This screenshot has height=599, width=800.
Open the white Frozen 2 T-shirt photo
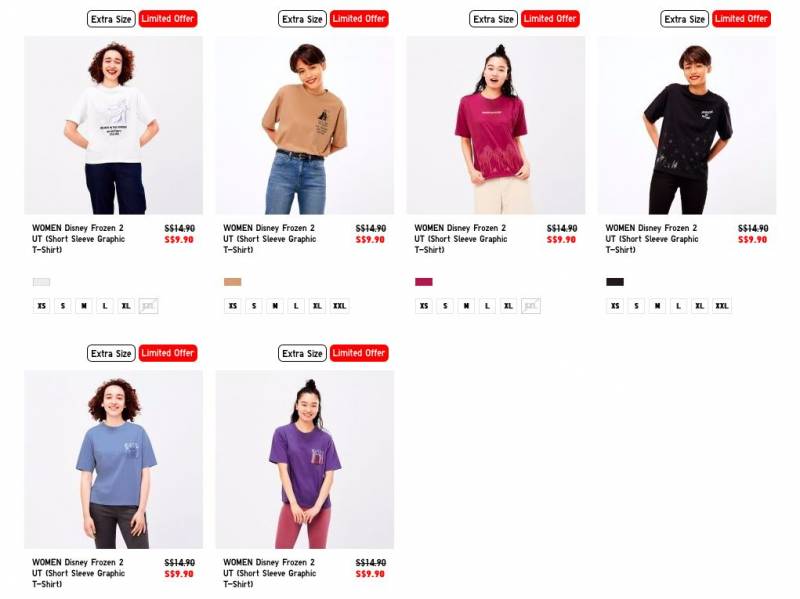tap(113, 125)
